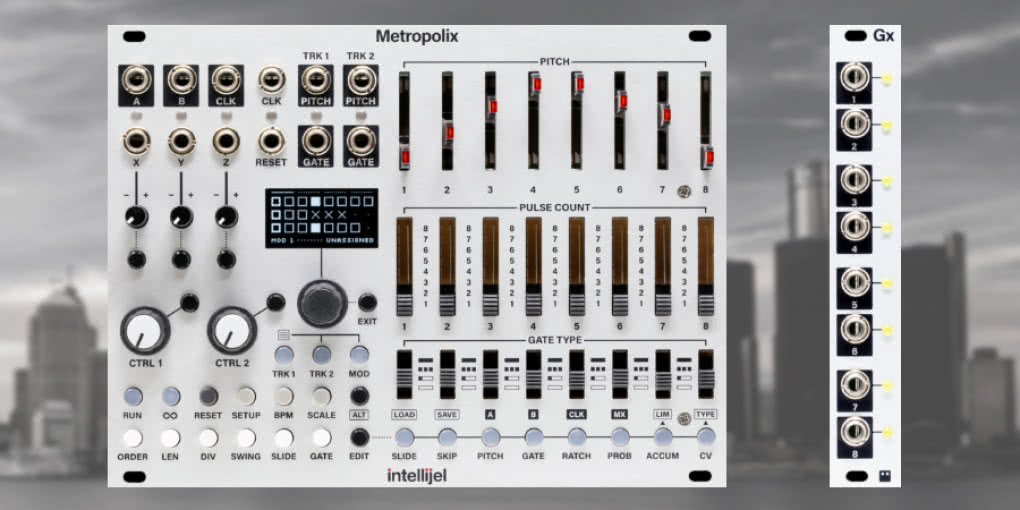
Task: Toggle the stage 1 SLIDE button
Action: [x=404, y=437]
